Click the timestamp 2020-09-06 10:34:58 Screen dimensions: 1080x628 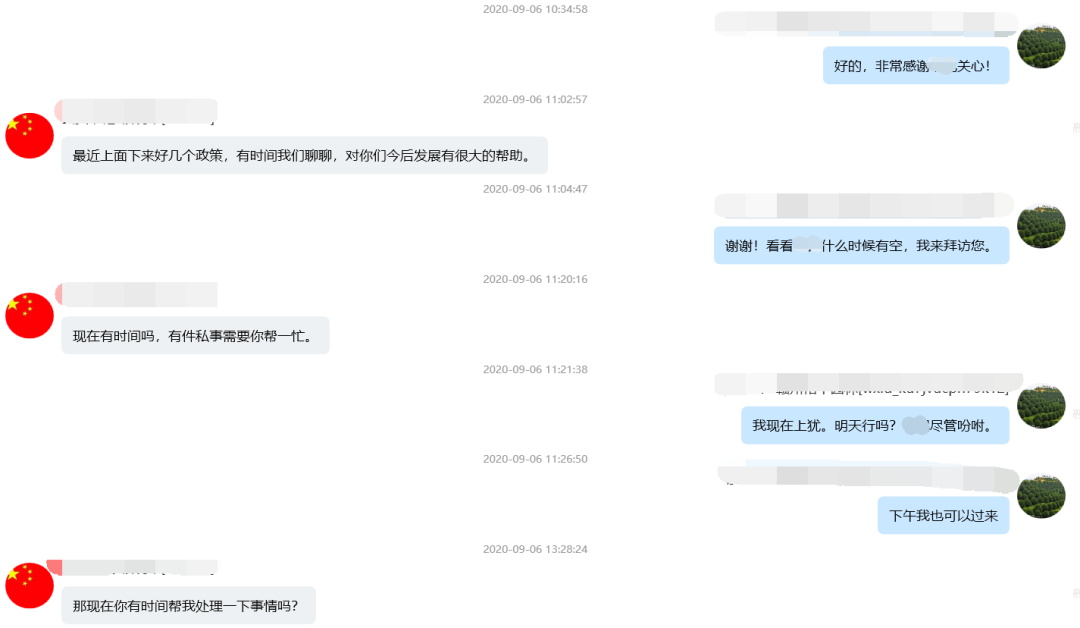(535, 9)
